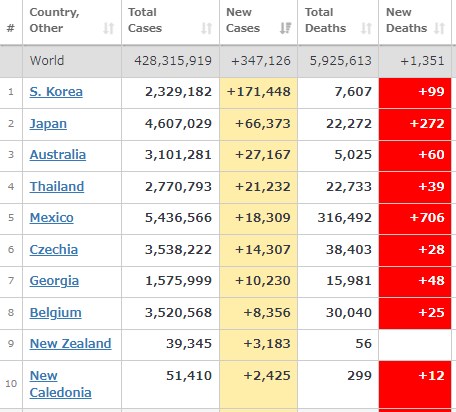Open the New Caledonia country link

click(x=60, y=384)
